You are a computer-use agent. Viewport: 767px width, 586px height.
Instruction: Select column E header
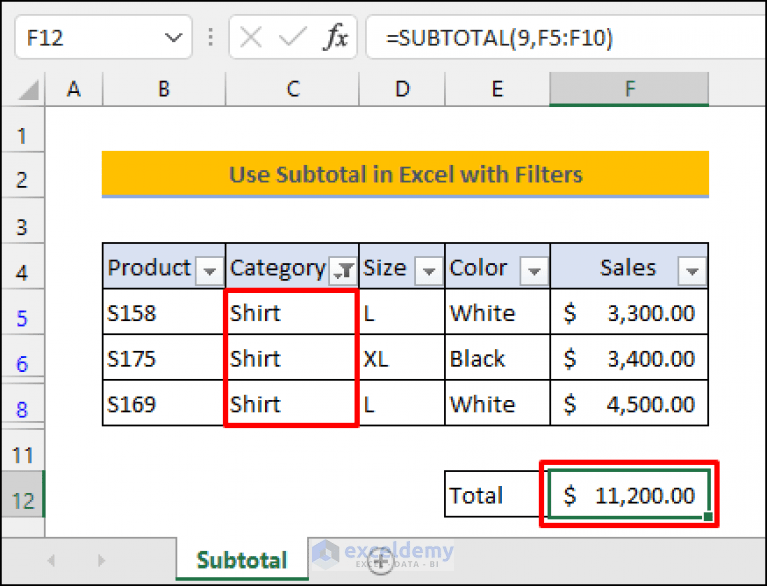497,89
